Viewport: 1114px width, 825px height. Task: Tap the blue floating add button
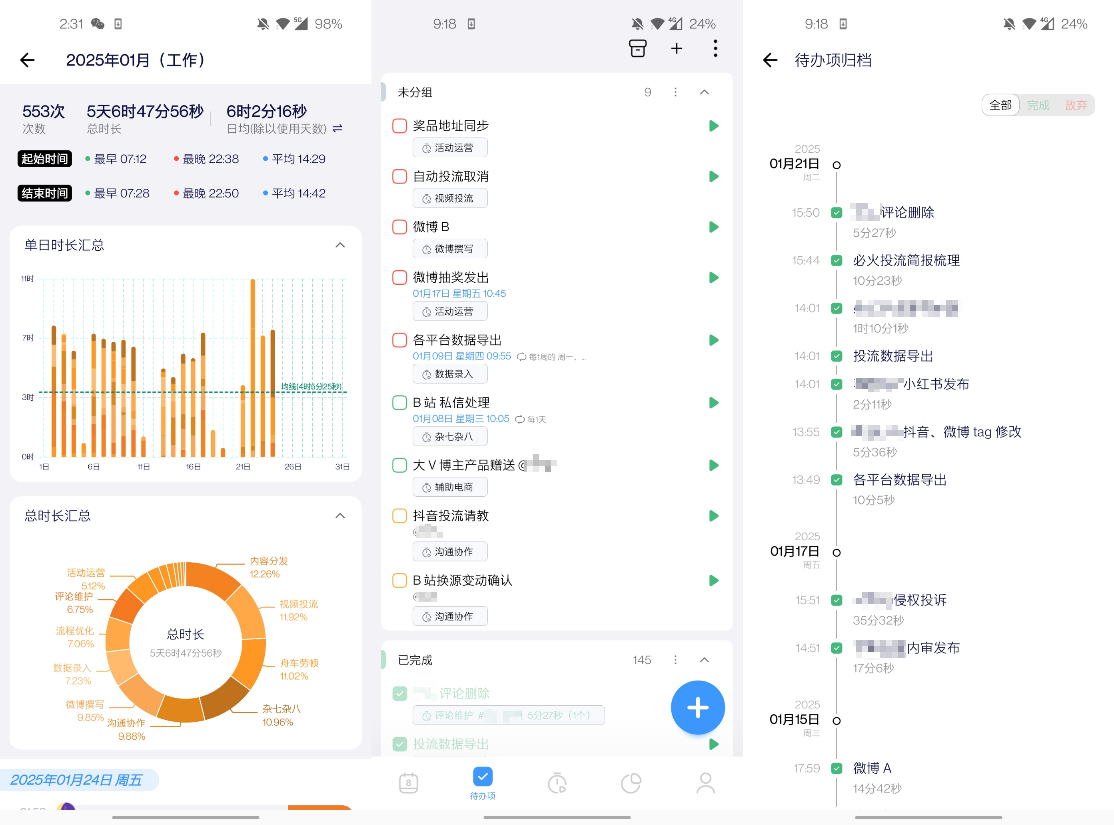pyautogui.click(x=697, y=708)
